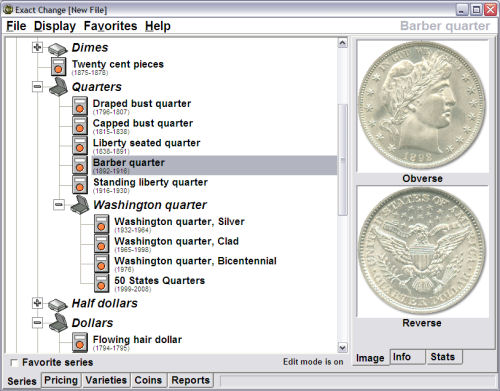The height and width of the screenshot is (391, 500).
Task: Click the Barber quarter series icon
Action: tap(80, 165)
